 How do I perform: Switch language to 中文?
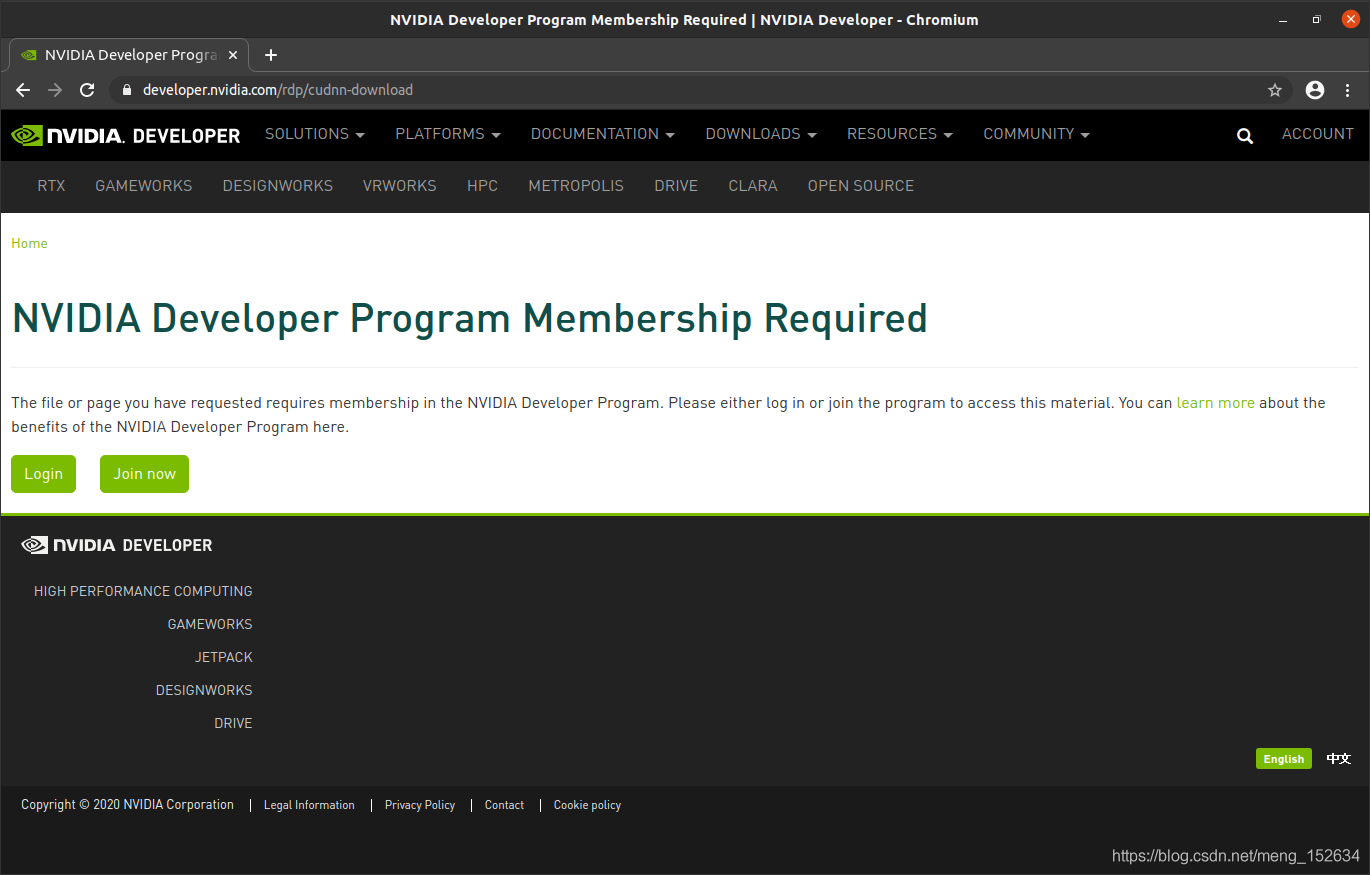(x=1339, y=759)
